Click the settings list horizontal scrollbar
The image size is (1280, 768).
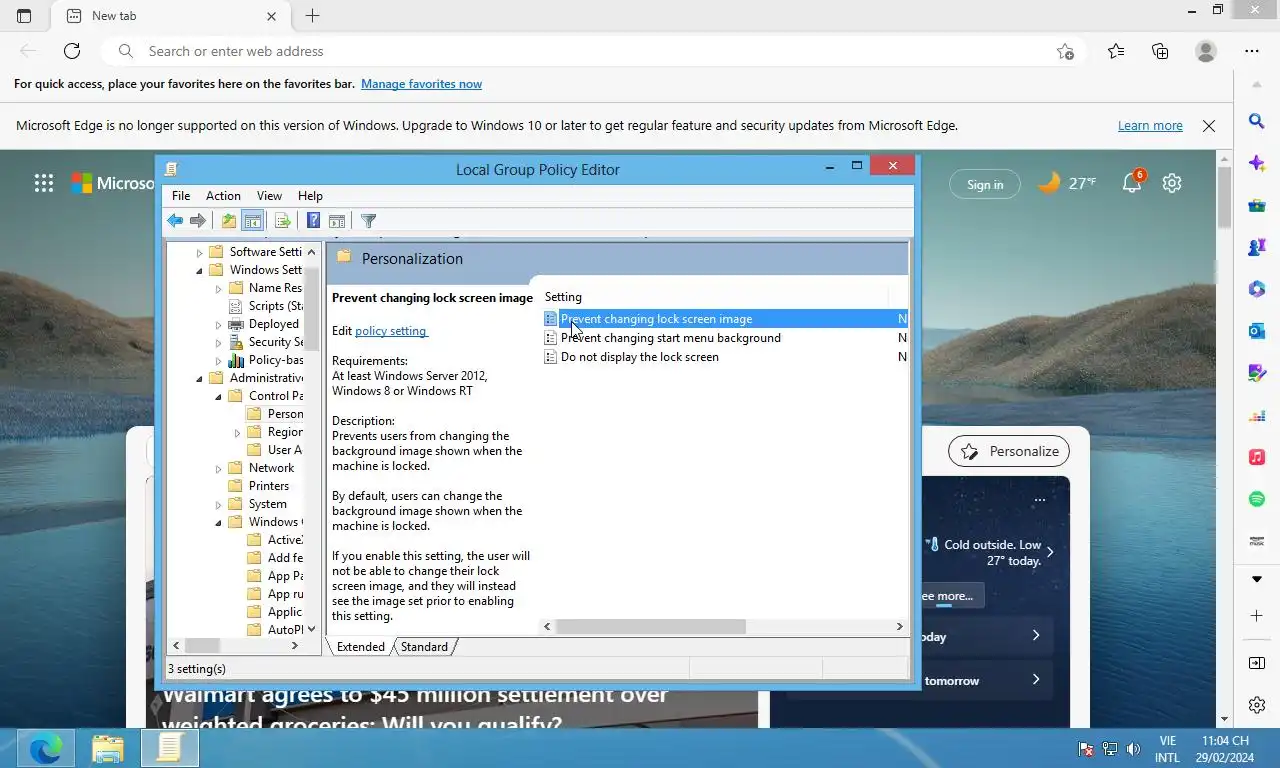click(651, 626)
